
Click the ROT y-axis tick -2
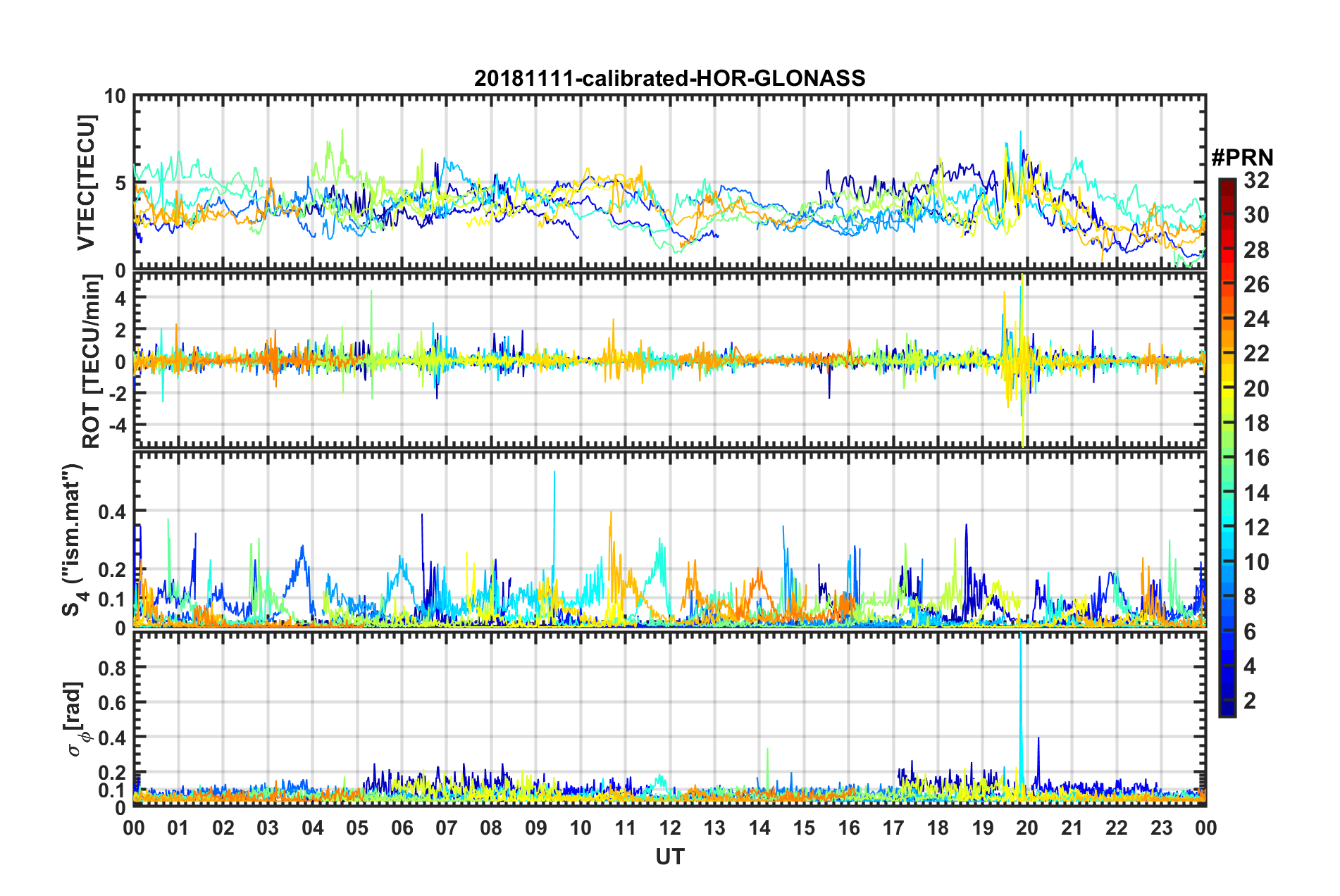coord(117,394)
